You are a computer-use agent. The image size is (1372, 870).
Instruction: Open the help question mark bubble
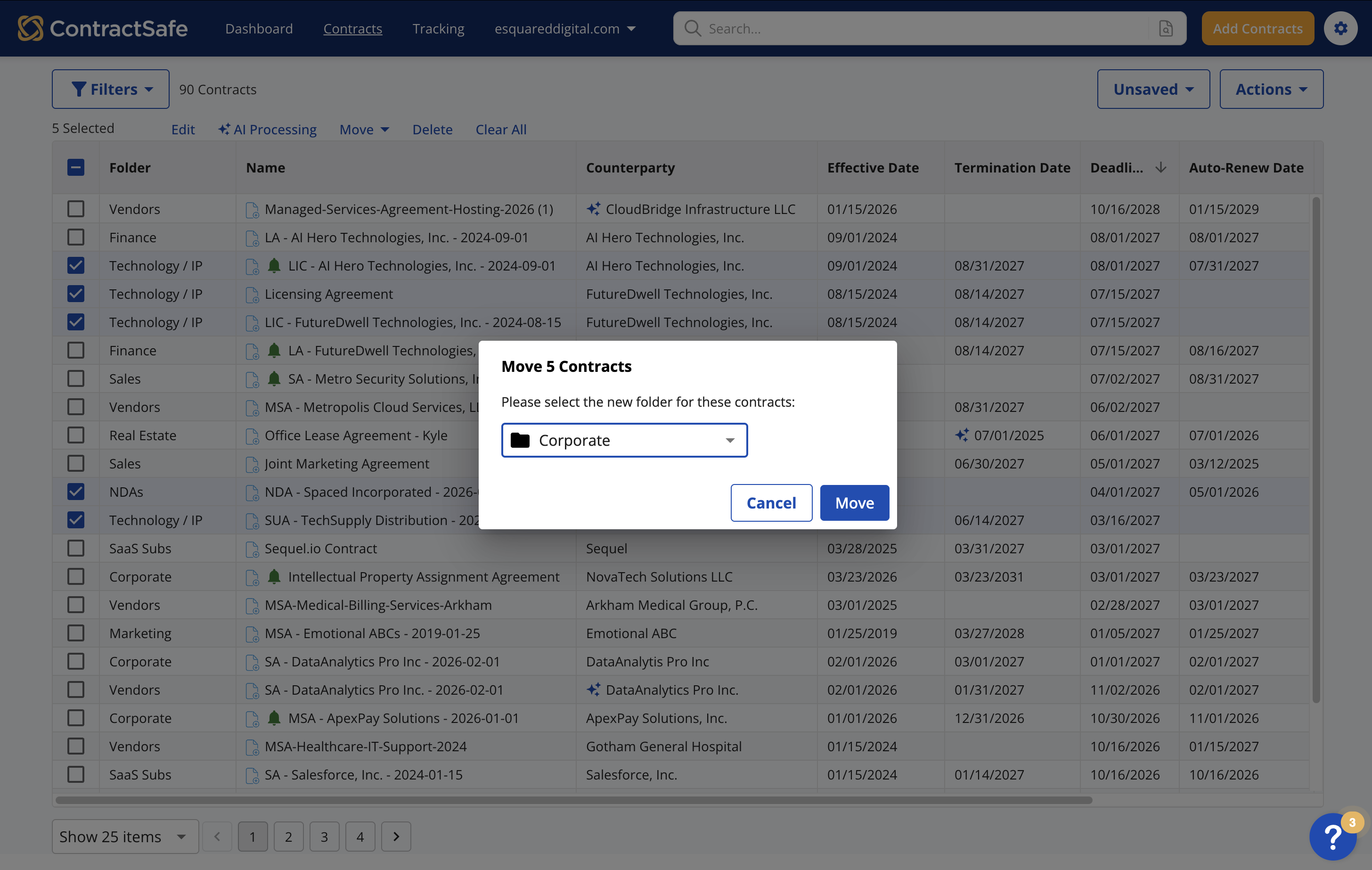click(x=1333, y=837)
